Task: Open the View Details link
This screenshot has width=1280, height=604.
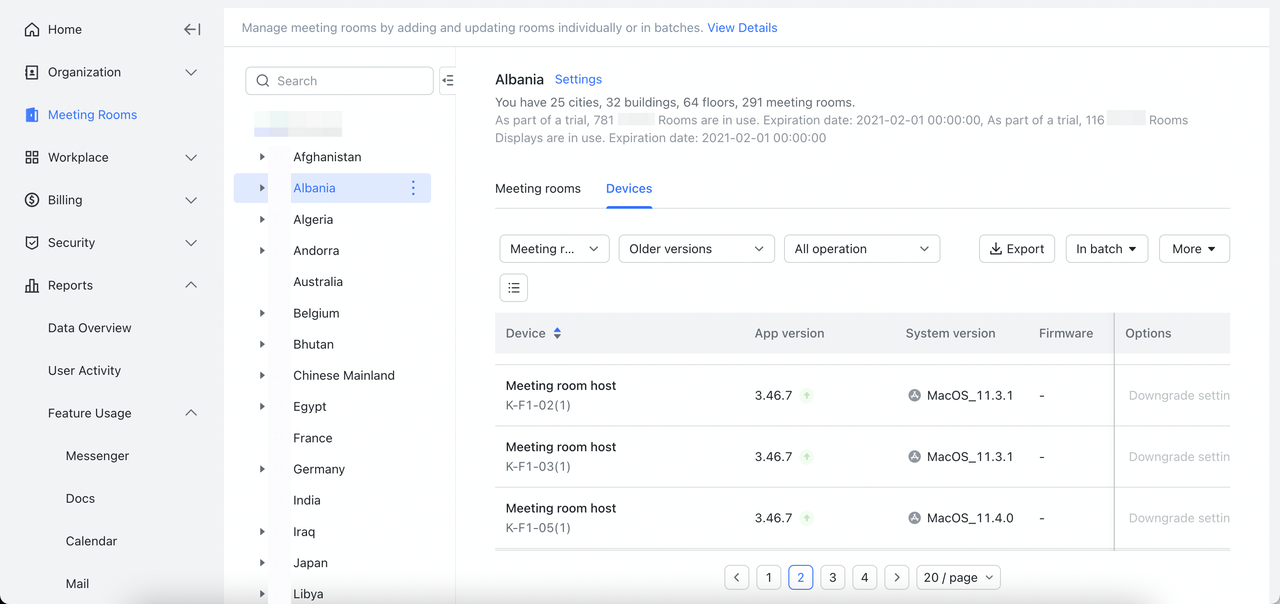Action: pos(742,28)
